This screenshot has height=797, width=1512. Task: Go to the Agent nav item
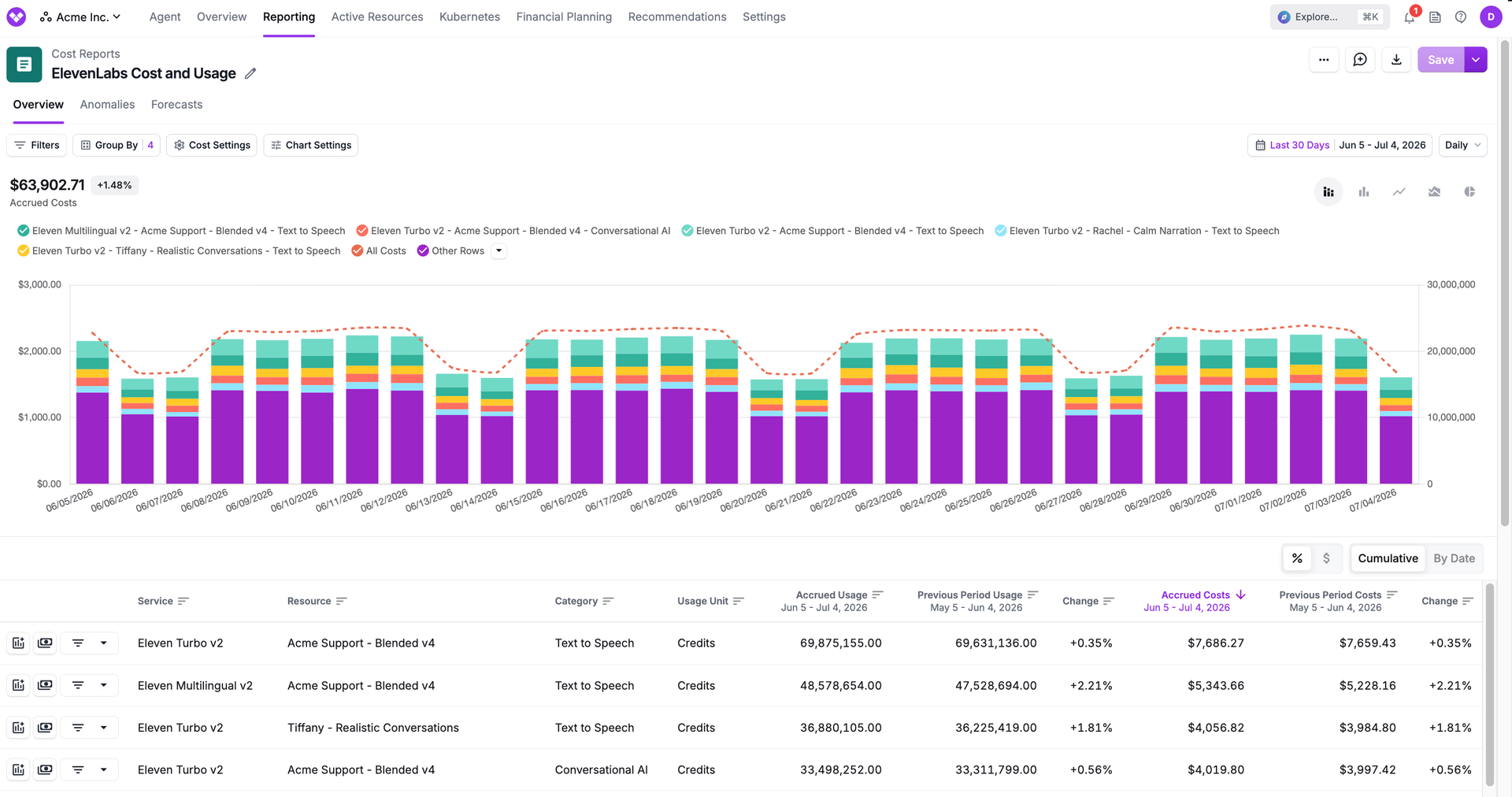(165, 17)
